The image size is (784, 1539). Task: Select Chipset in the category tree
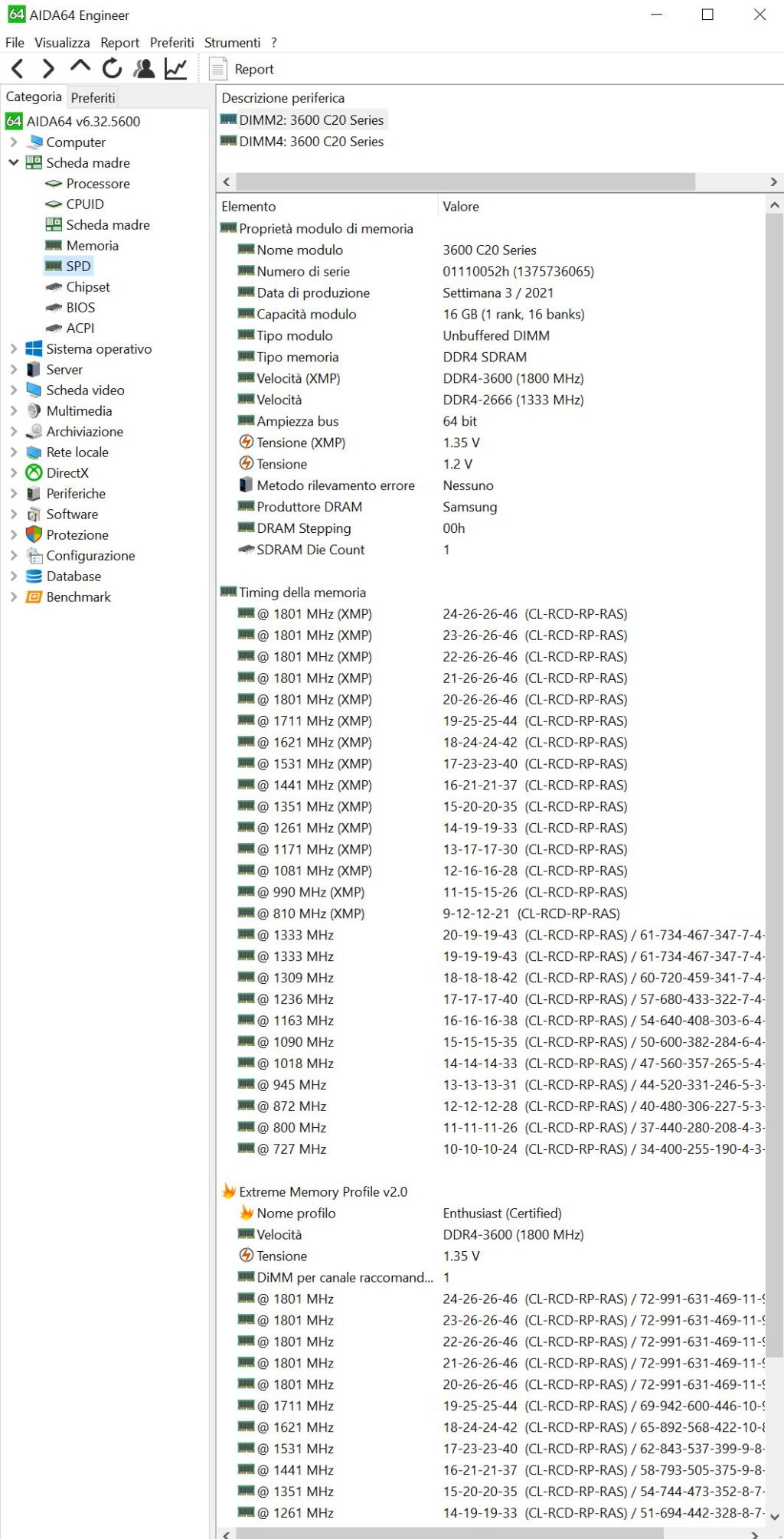(87, 287)
